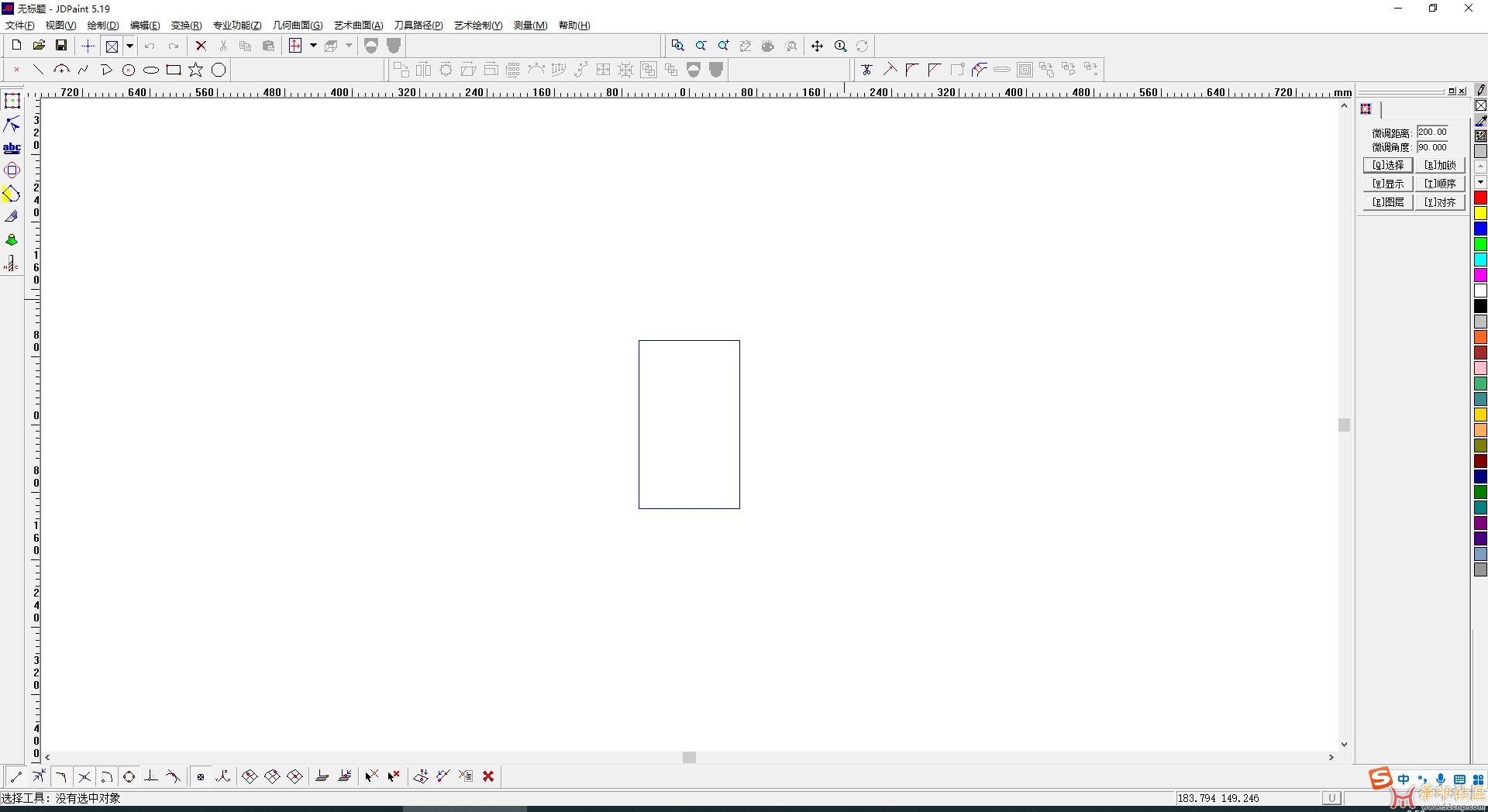Choose the object selection tool in left sidebar
Screen dimensions: 1488x812
click(x=12, y=101)
